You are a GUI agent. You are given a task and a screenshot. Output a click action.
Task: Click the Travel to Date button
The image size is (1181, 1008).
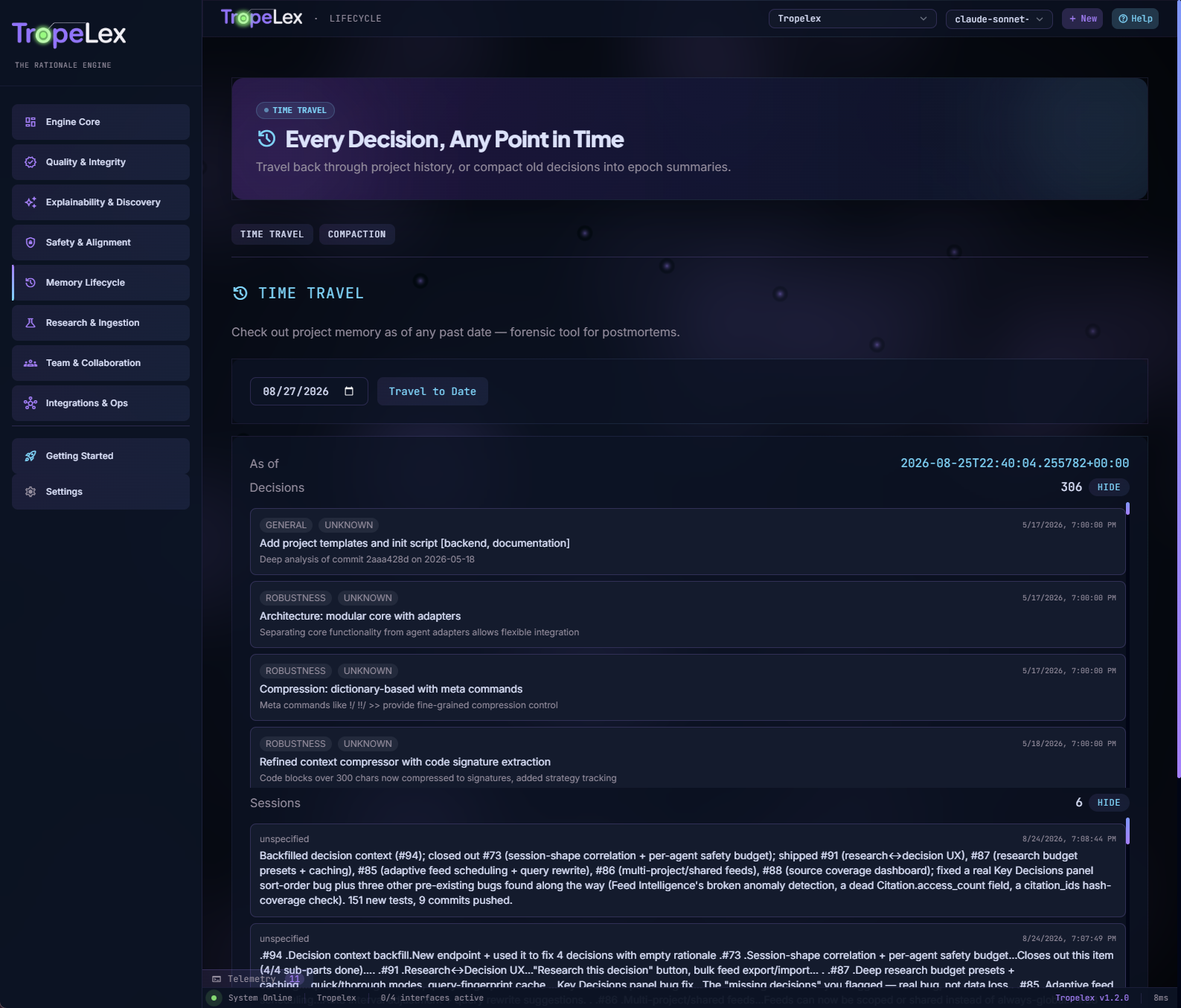coord(432,391)
